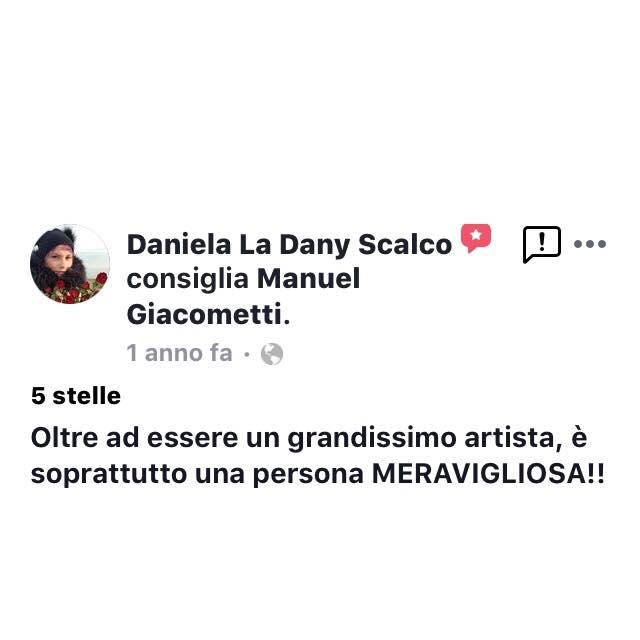Image resolution: width=640 pixels, height=640 pixels.
Task: Click the "1 anno fa" timestamp
Action: [x=180, y=353]
